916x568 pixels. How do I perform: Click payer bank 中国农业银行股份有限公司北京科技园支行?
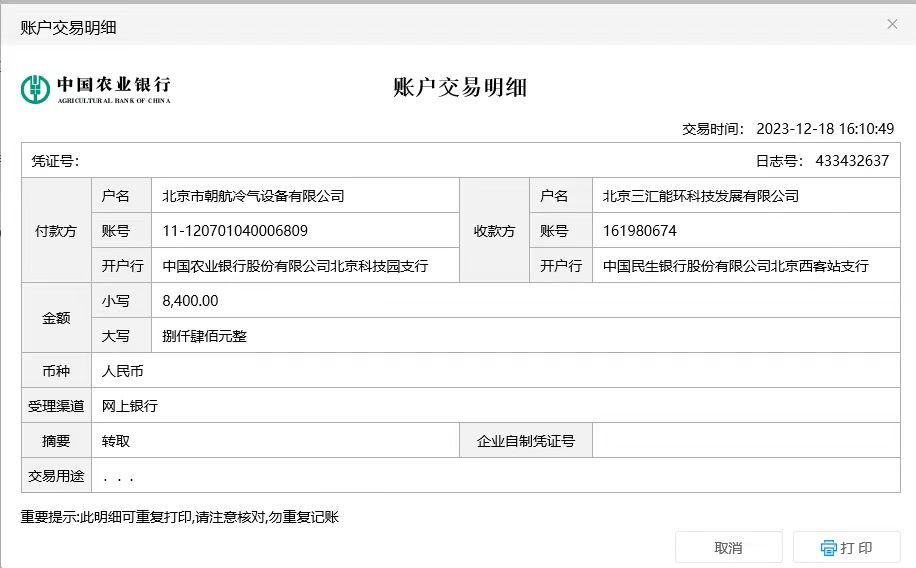click(x=295, y=266)
